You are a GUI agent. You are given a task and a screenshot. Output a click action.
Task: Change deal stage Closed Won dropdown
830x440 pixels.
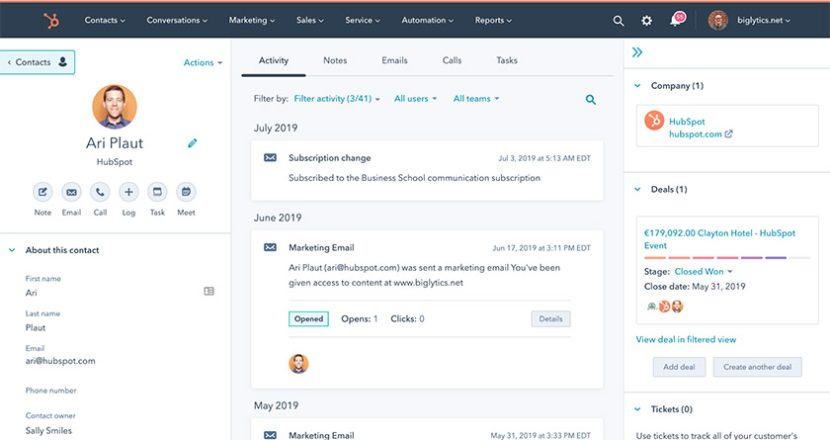704,271
